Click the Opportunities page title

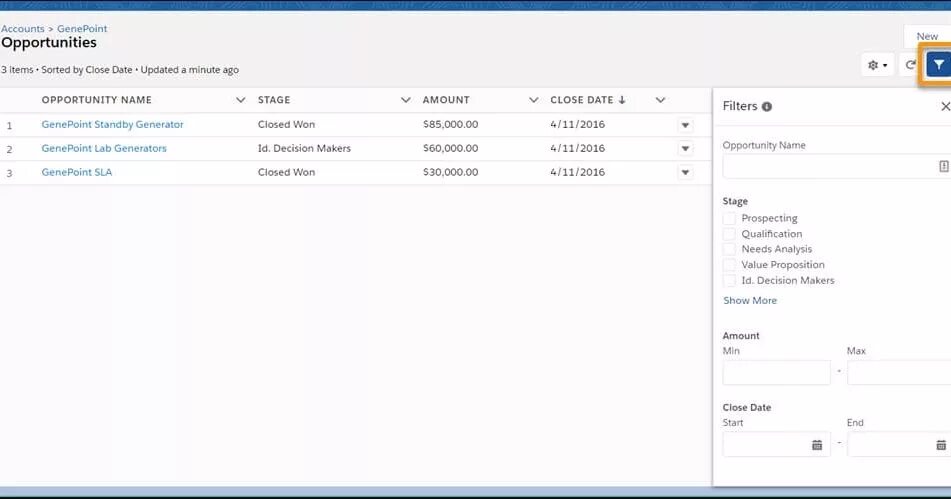pyautogui.click(x=49, y=42)
